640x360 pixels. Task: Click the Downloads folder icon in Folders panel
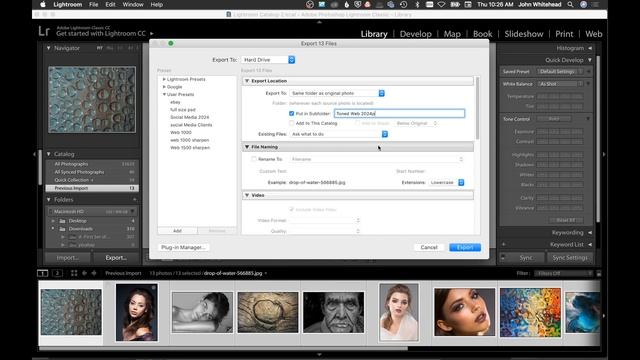tap(62, 229)
